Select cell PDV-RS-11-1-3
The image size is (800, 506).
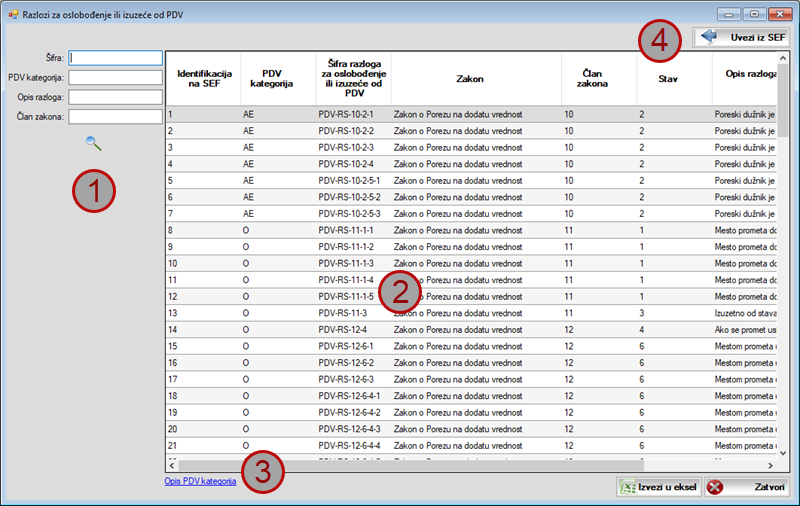(354, 263)
